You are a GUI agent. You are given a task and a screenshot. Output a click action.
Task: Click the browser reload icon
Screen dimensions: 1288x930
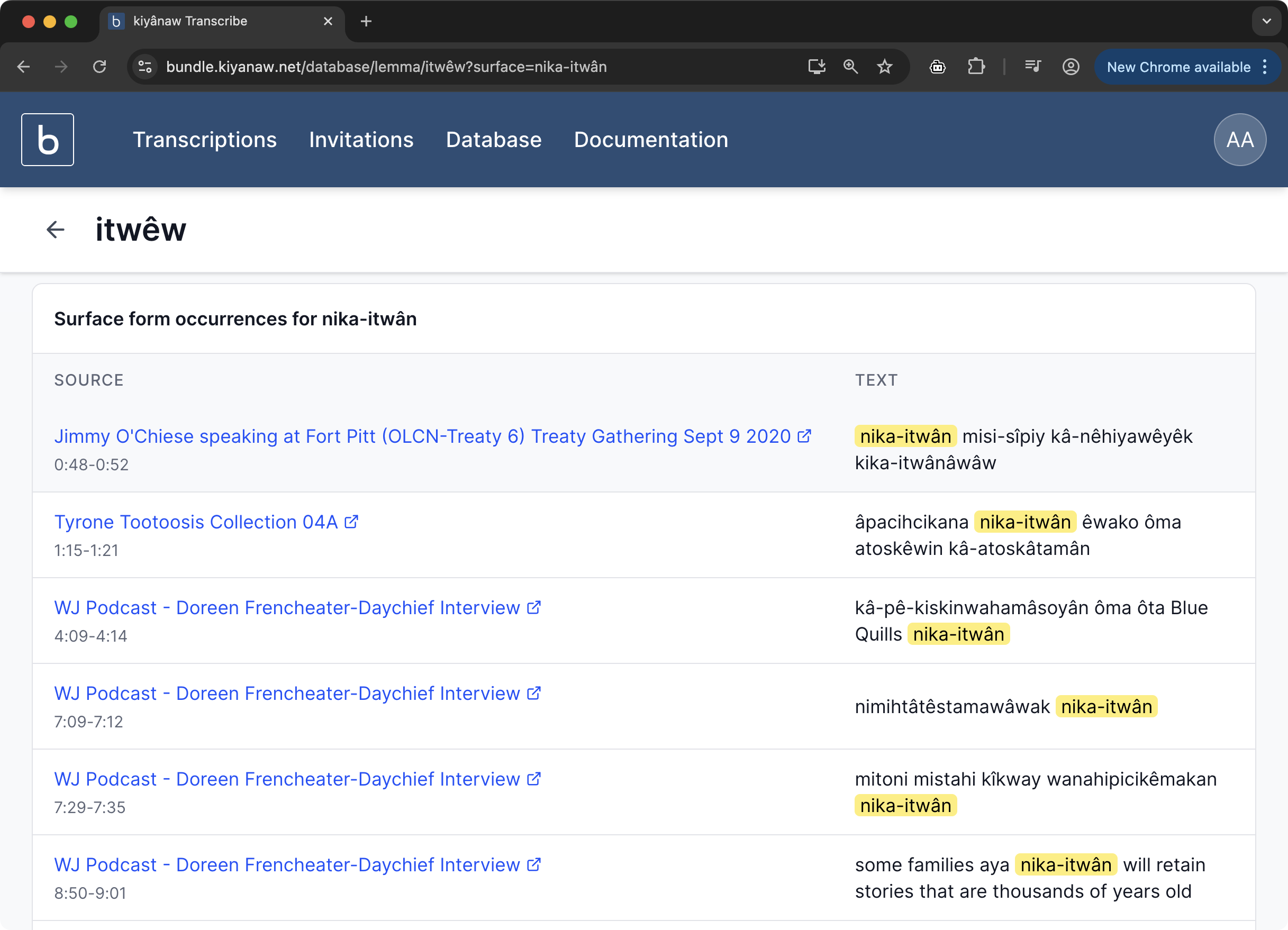tap(99, 67)
